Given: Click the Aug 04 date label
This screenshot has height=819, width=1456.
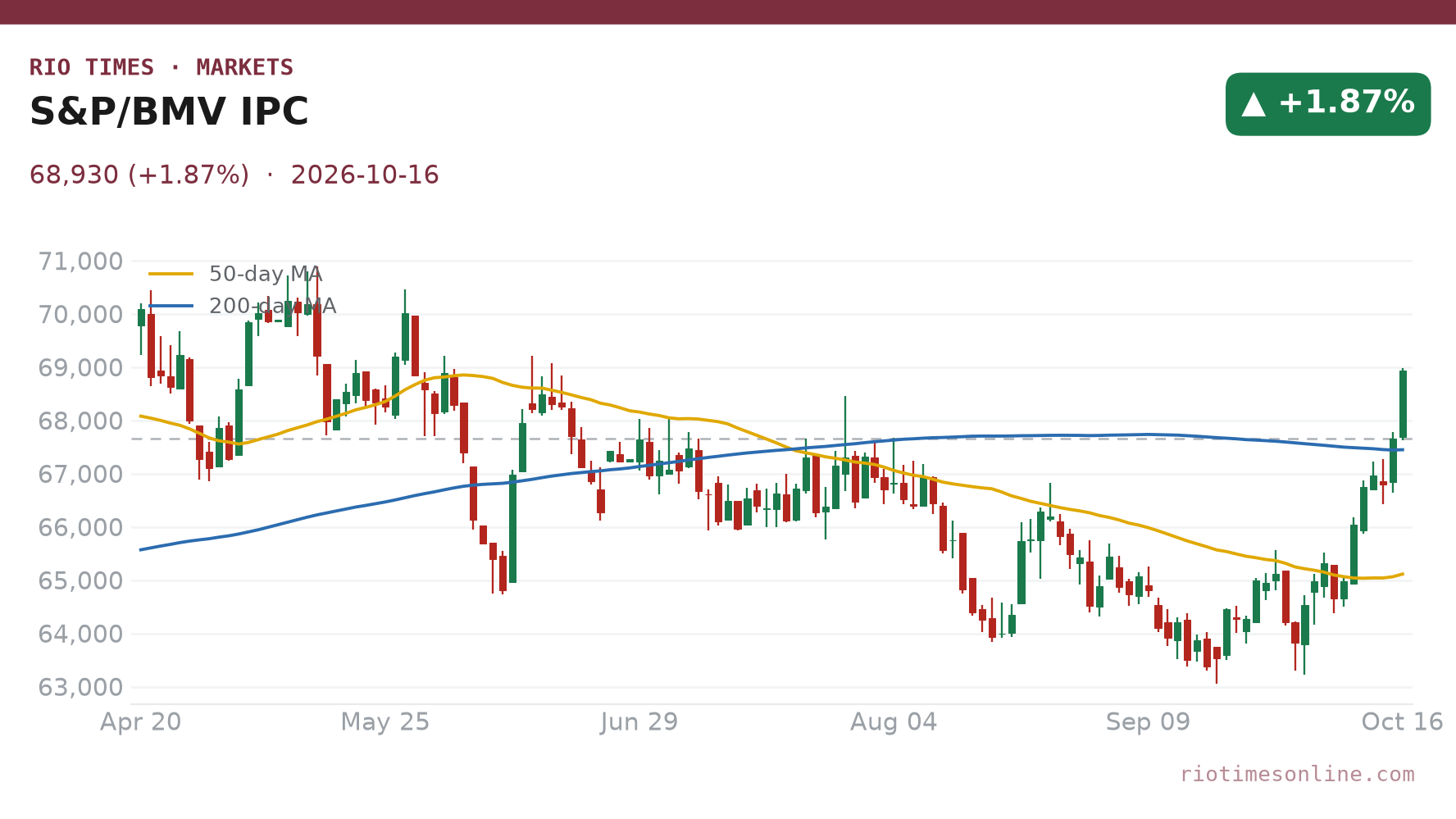Looking at the screenshot, I should (894, 722).
